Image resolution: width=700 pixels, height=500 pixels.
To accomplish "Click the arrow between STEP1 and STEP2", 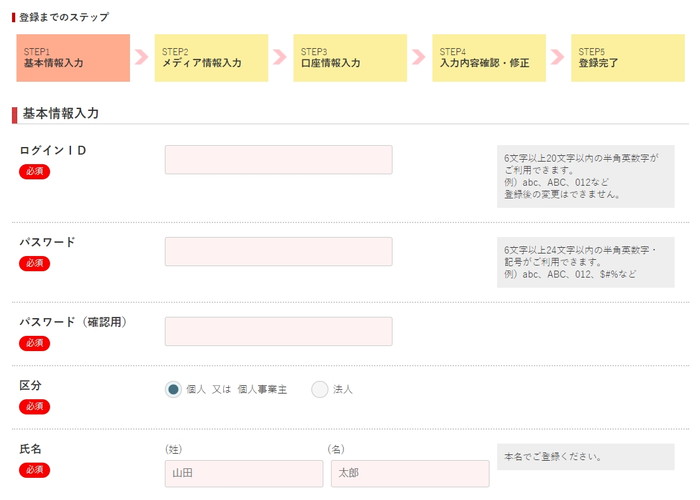I will pos(142,57).
